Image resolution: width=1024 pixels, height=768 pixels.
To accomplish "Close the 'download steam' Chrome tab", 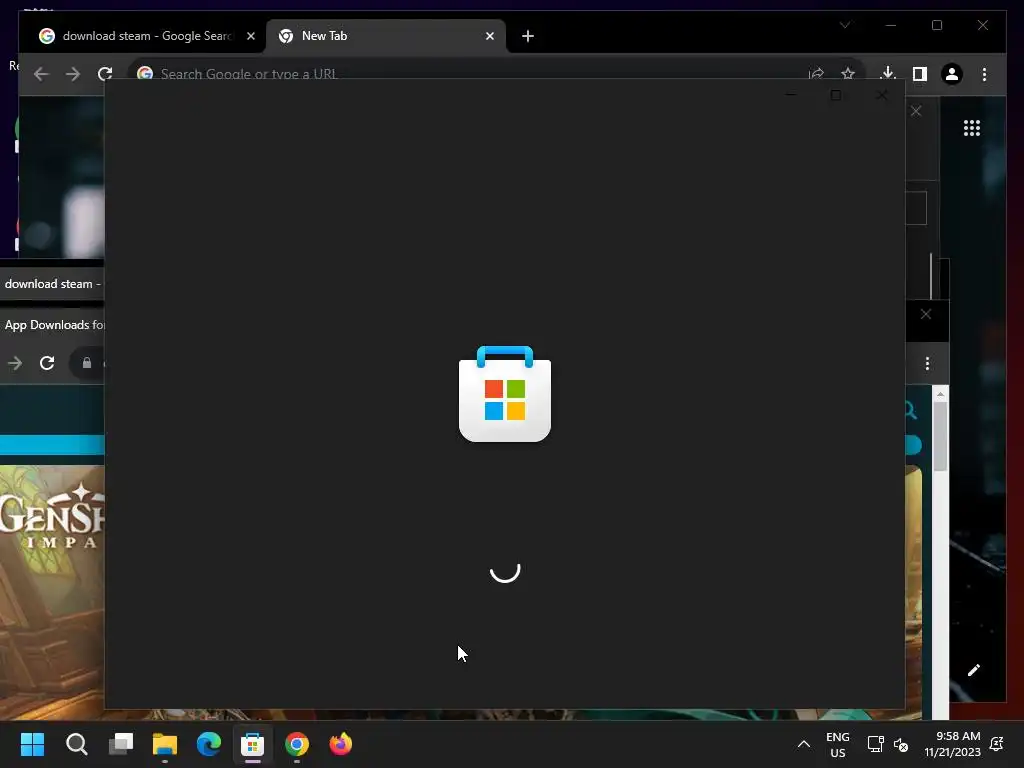I will tap(251, 36).
